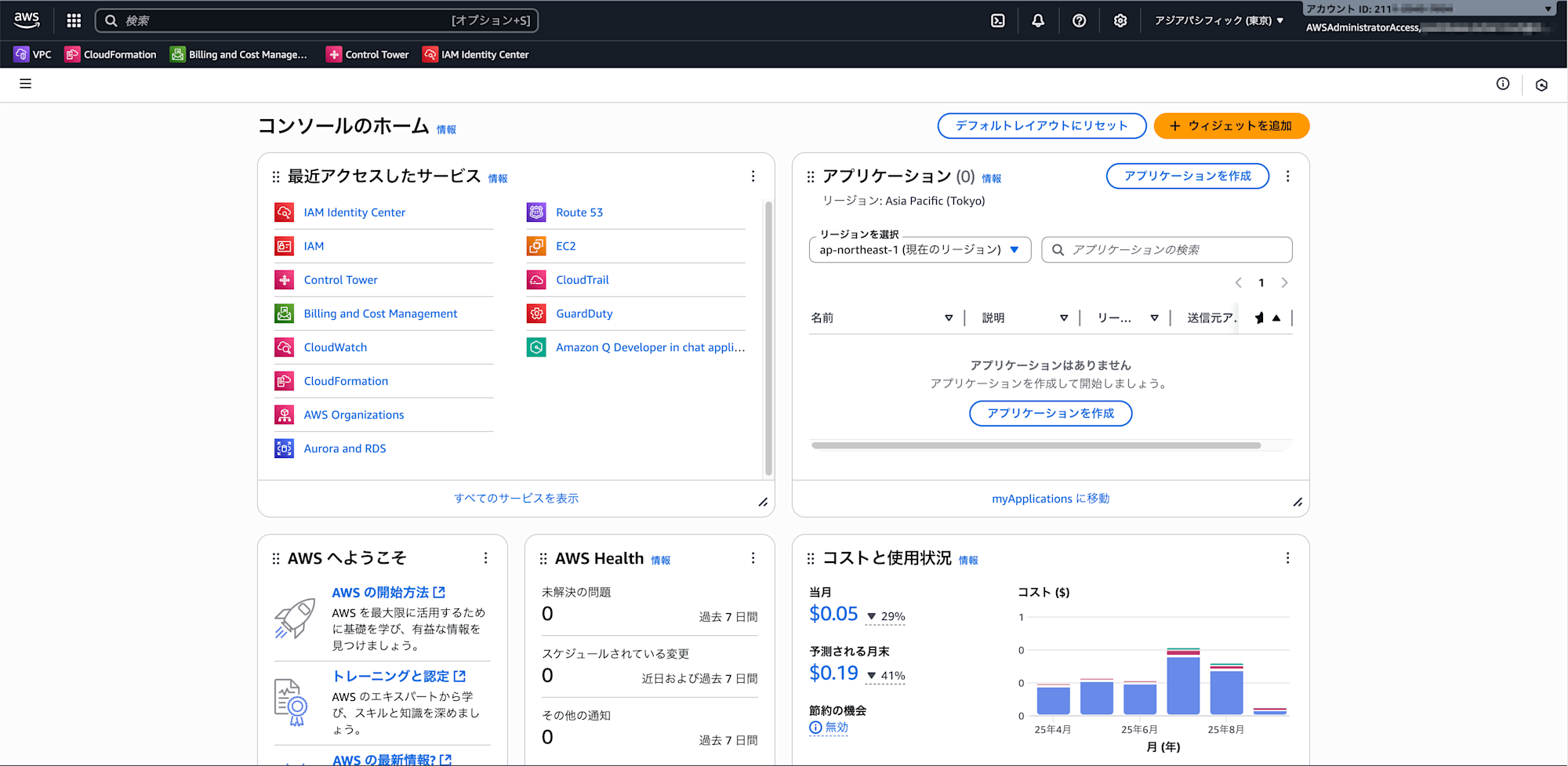Open the settings gear in top bar

pos(1120,21)
